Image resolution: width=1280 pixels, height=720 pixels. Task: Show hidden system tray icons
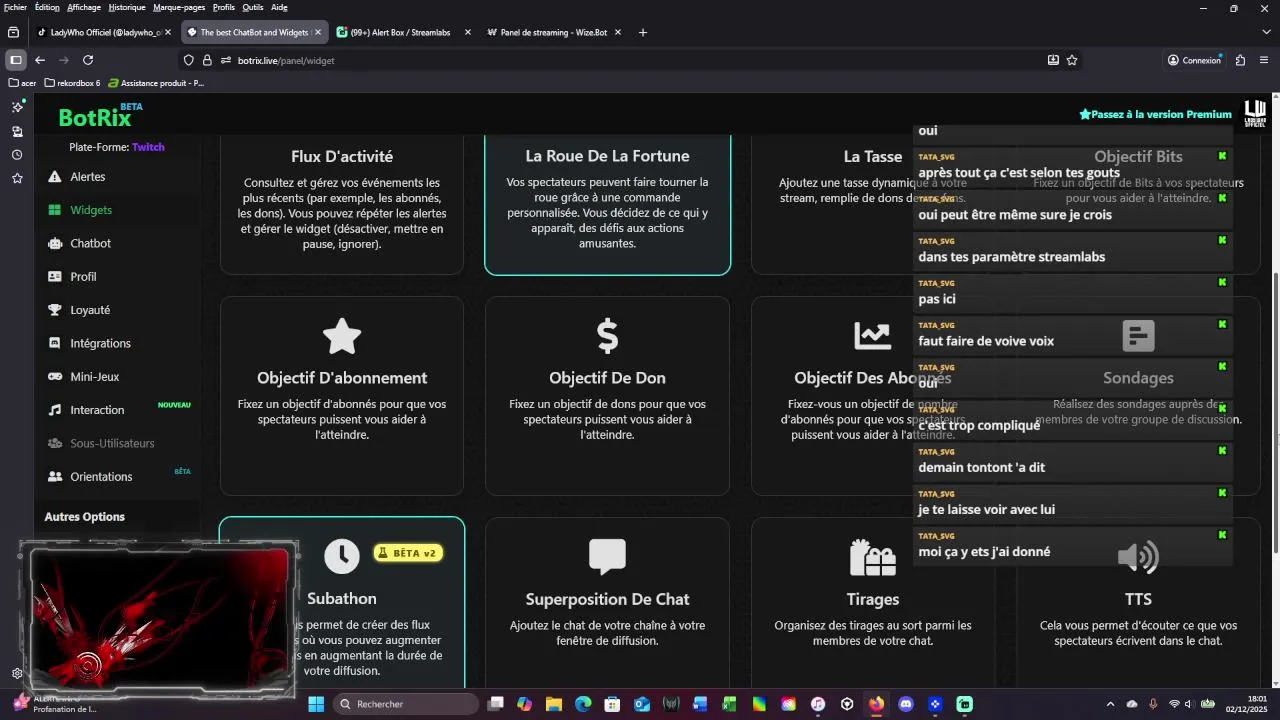click(x=1110, y=704)
